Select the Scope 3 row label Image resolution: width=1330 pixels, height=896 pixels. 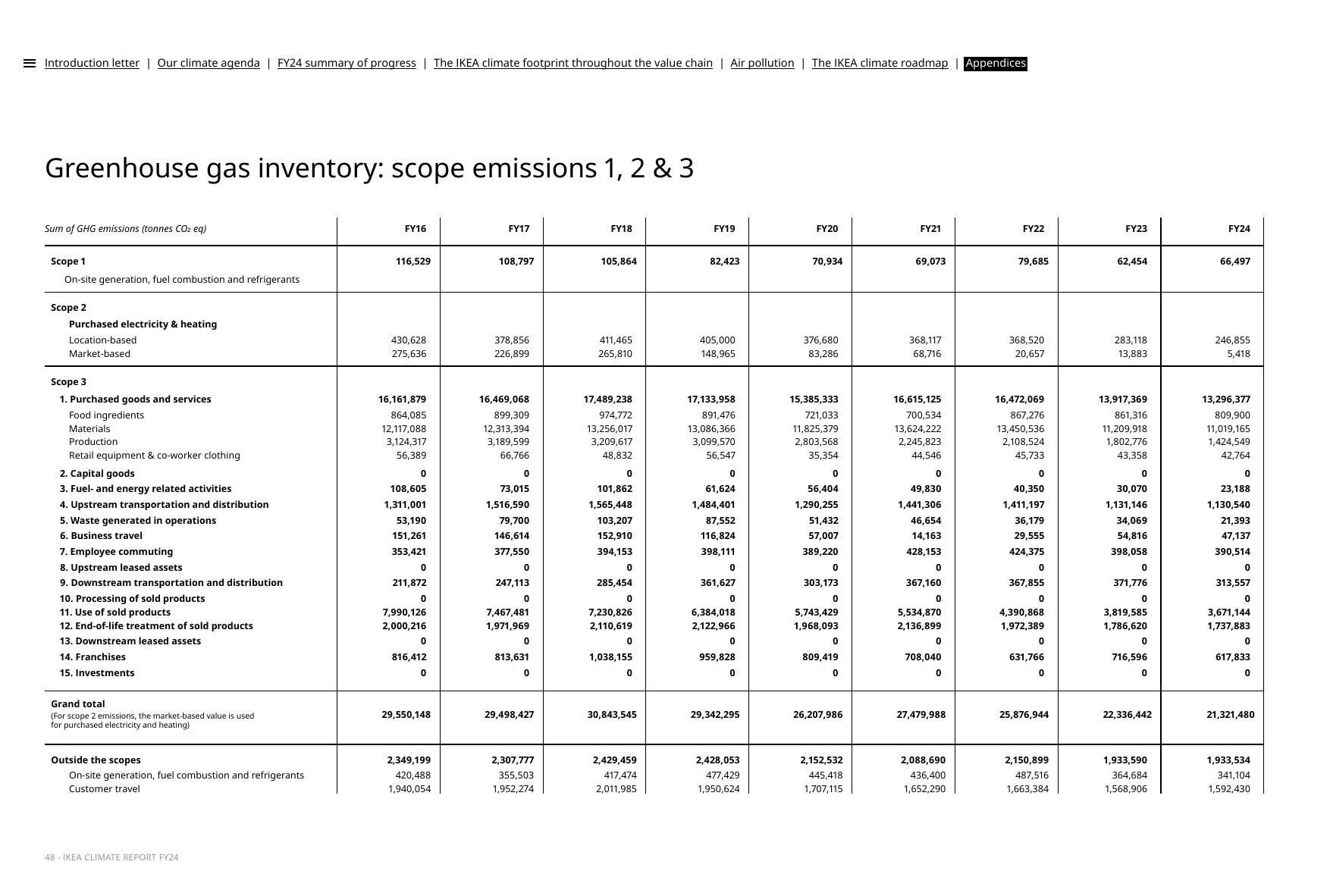68,382
